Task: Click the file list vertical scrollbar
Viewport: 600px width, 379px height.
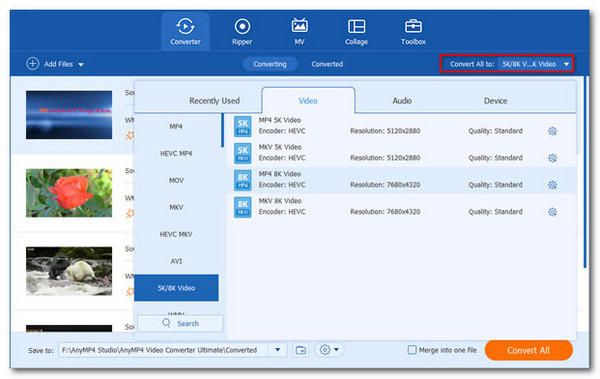Action: pos(585,172)
